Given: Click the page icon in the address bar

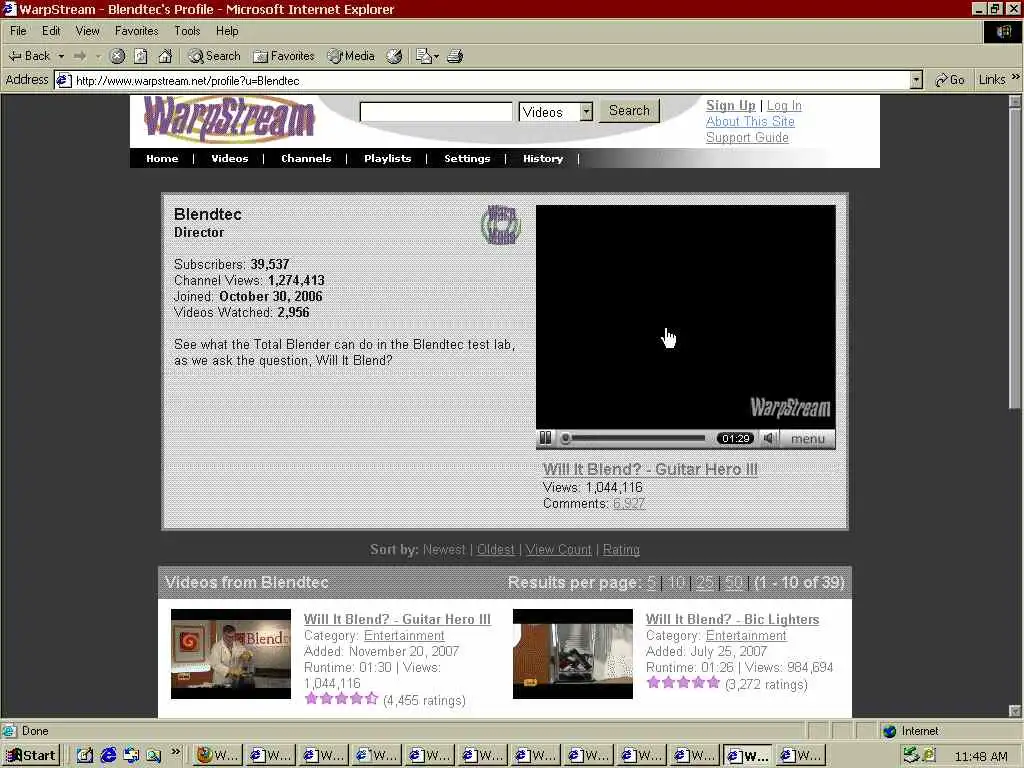Looking at the screenshot, I should 63,80.
